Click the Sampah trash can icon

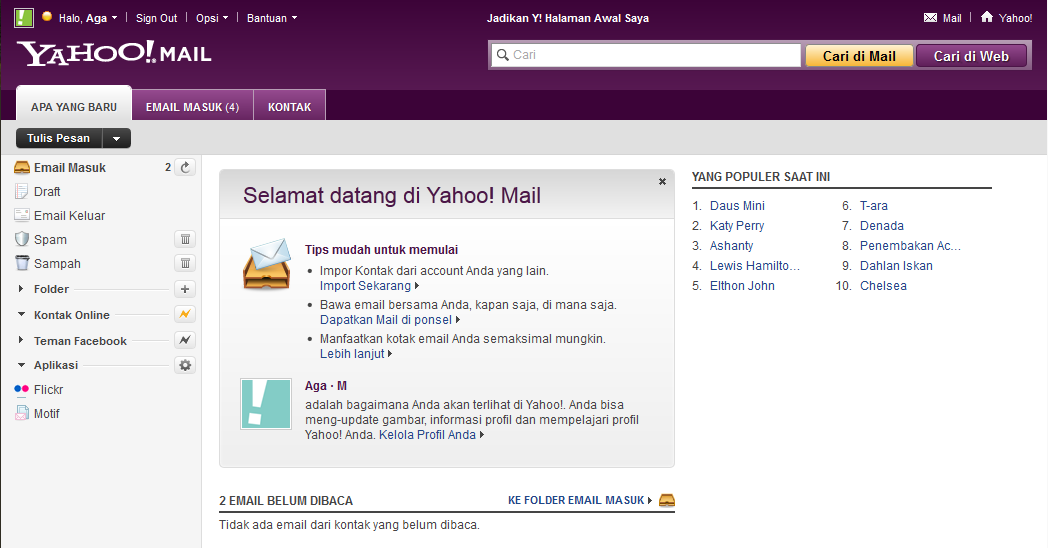22,263
